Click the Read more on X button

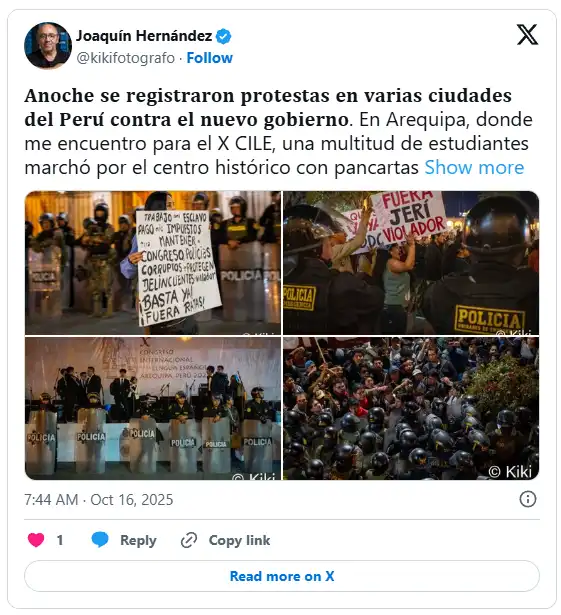(282, 576)
